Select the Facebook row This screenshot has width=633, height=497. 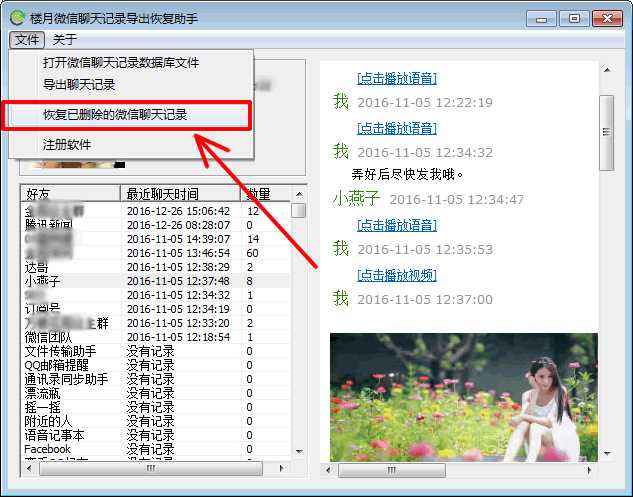[155, 449]
